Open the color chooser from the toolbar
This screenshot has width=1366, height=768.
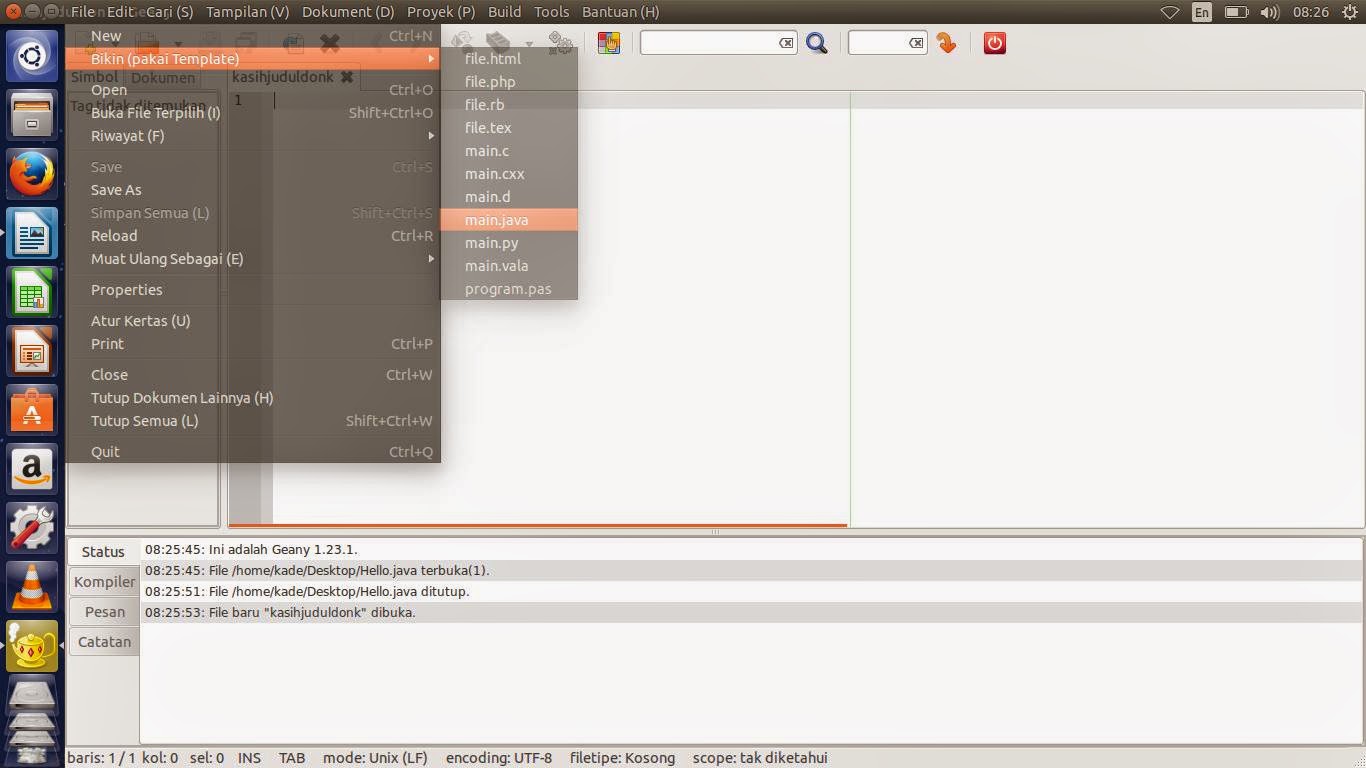pyautogui.click(x=609, y=43)
